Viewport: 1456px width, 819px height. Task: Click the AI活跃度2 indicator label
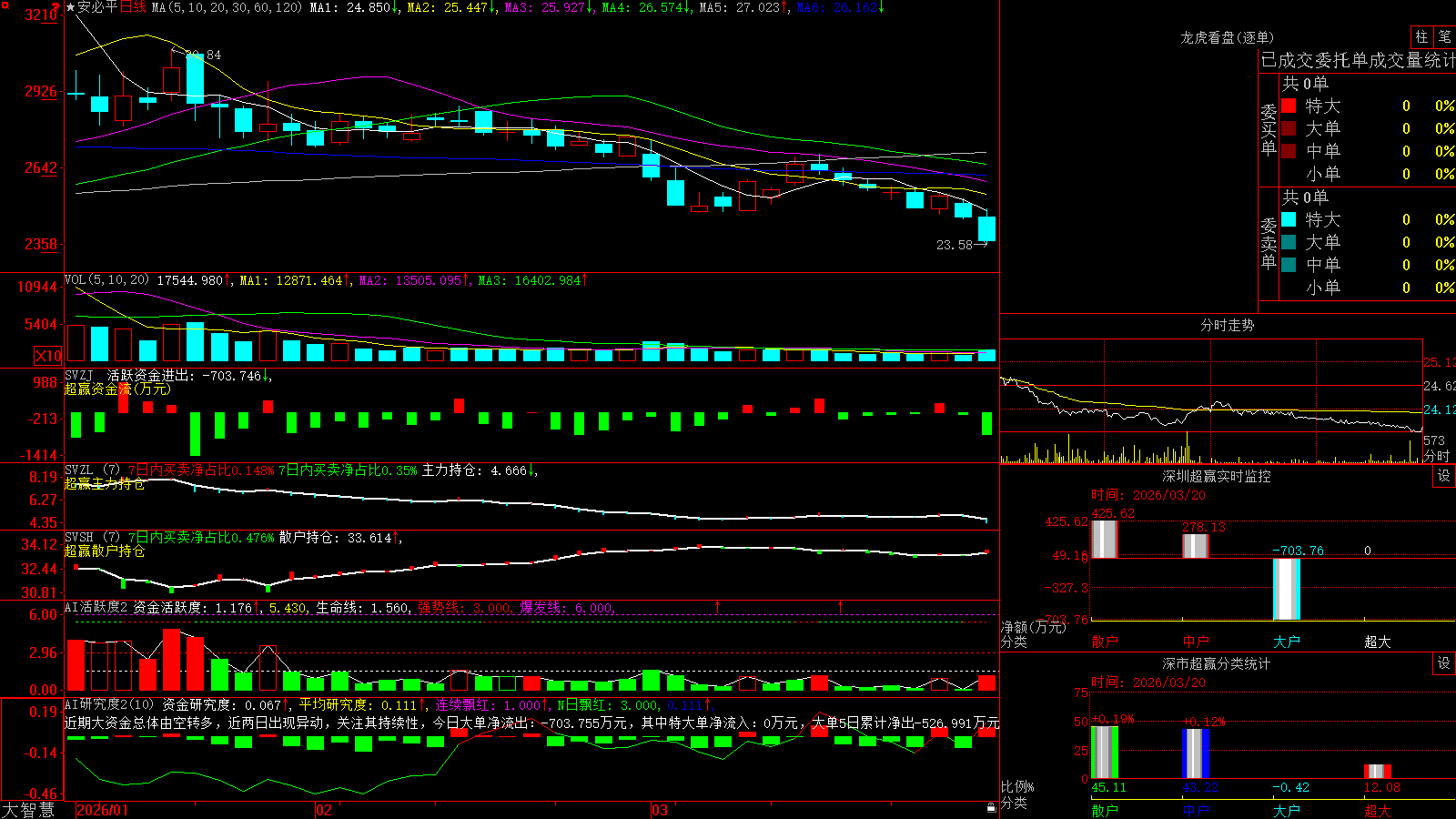96,607
